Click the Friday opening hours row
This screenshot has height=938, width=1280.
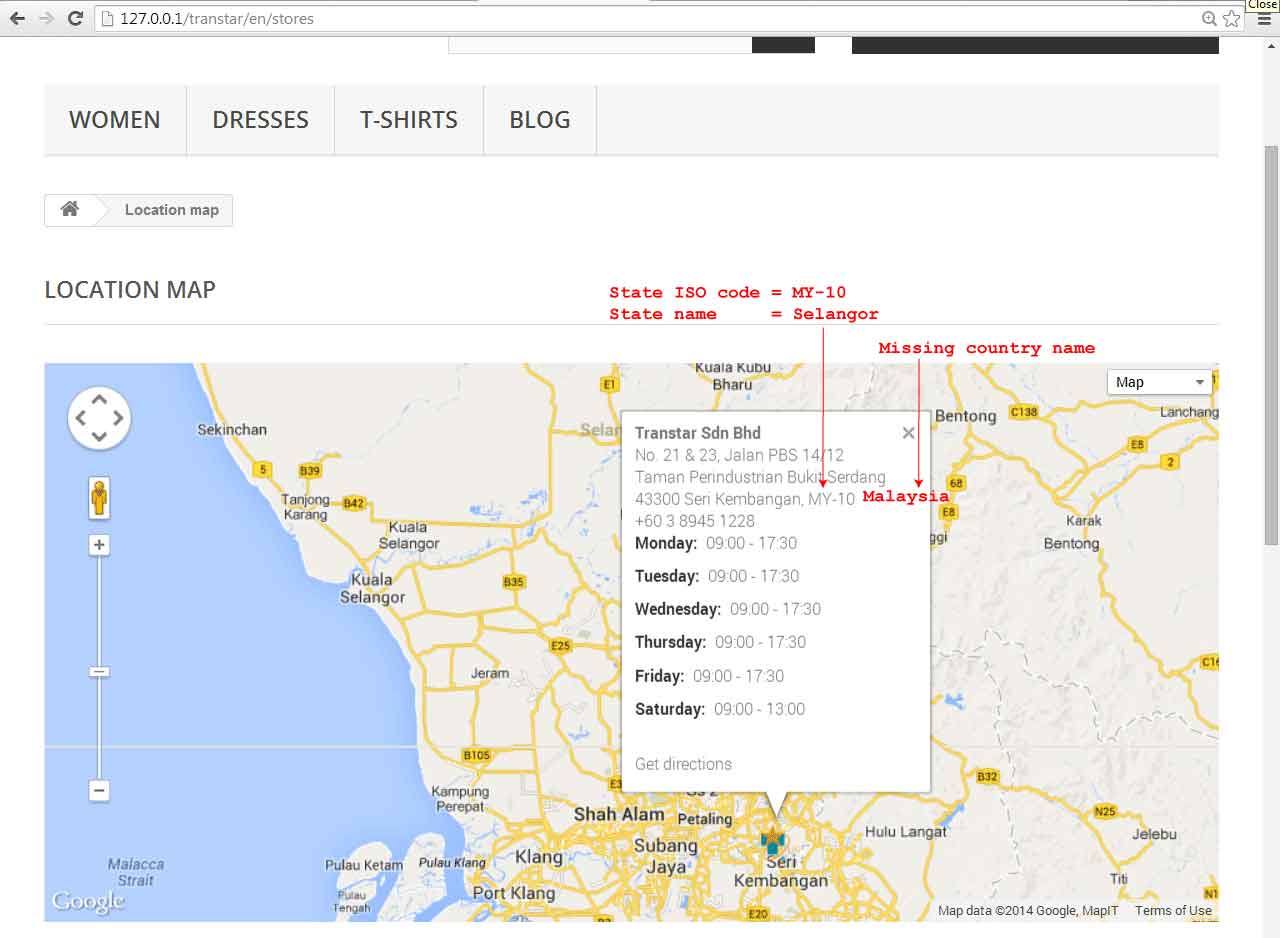pos(710,676)
